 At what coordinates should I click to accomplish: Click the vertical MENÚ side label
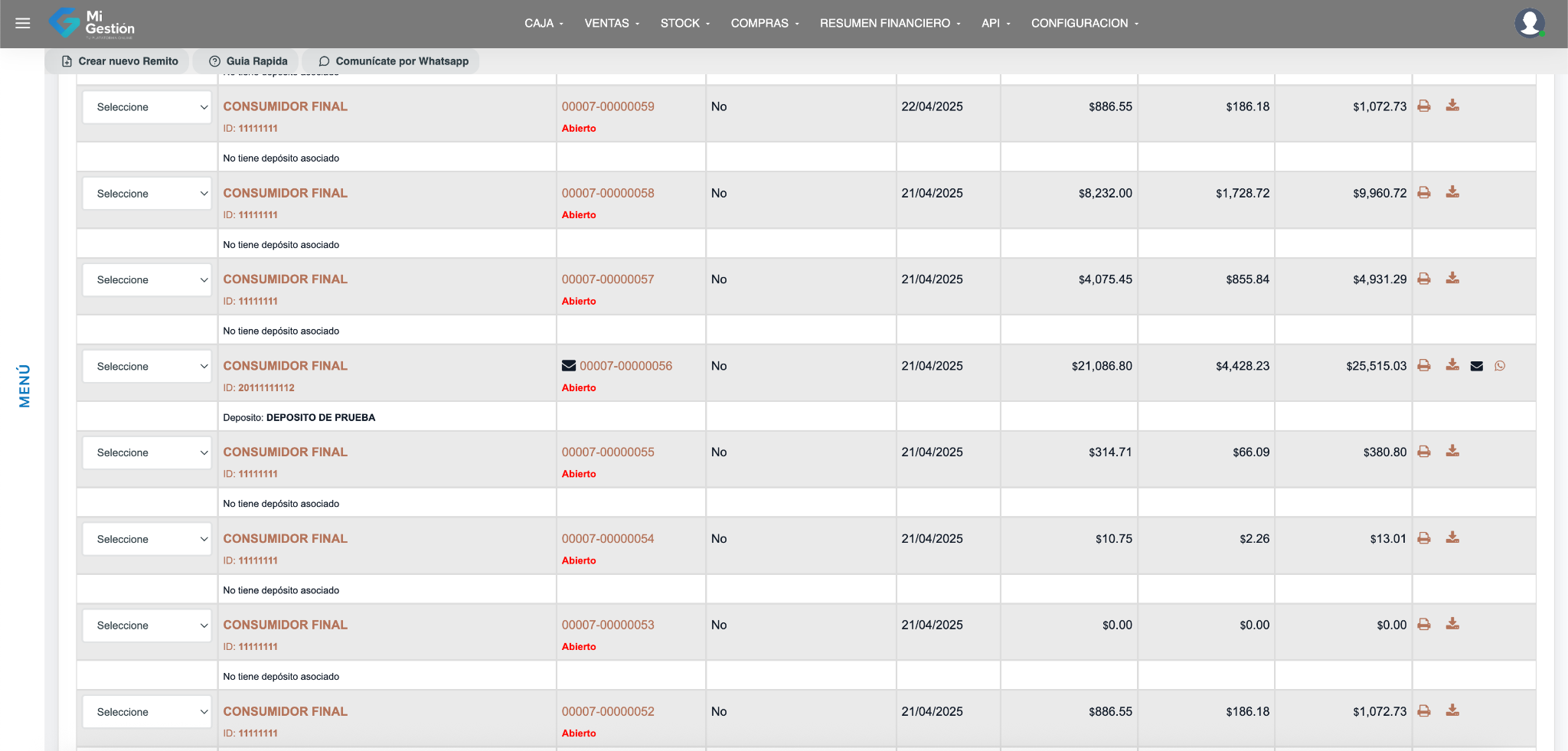pyautogui.click(x=24, y=386)
